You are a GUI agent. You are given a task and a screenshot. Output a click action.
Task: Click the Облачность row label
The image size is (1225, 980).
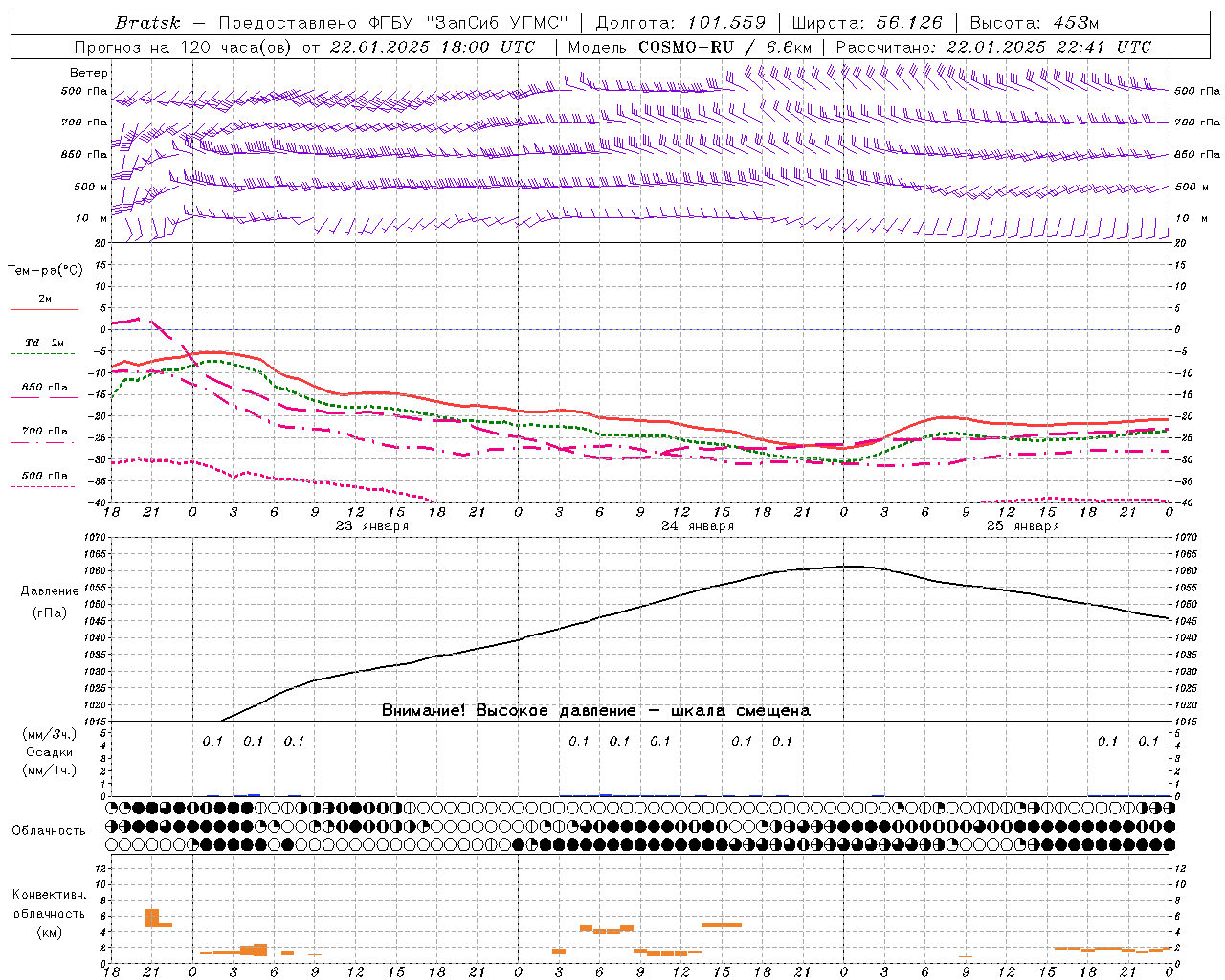[49, 831]
